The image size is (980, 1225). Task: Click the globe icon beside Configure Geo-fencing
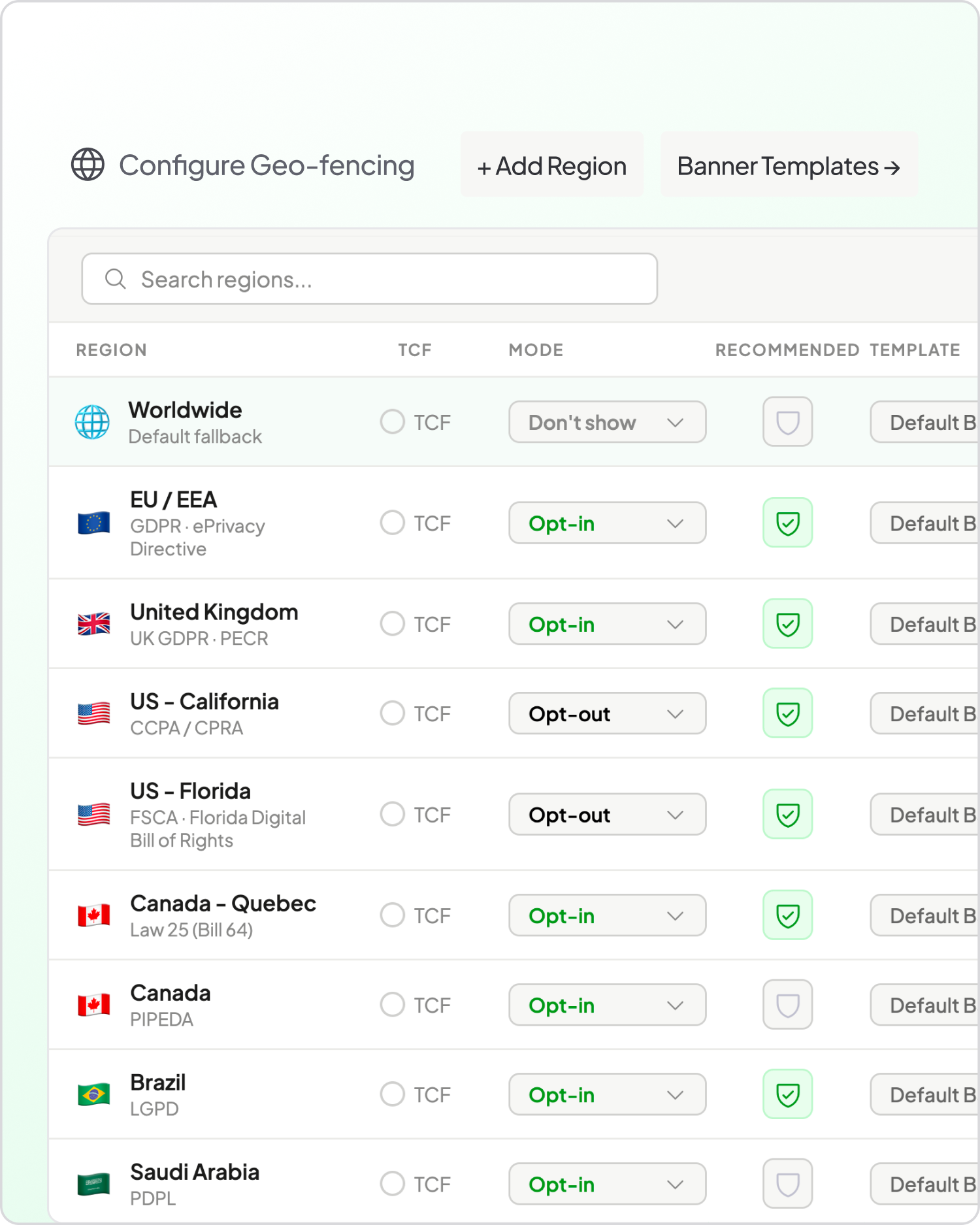tap(88, 164)
